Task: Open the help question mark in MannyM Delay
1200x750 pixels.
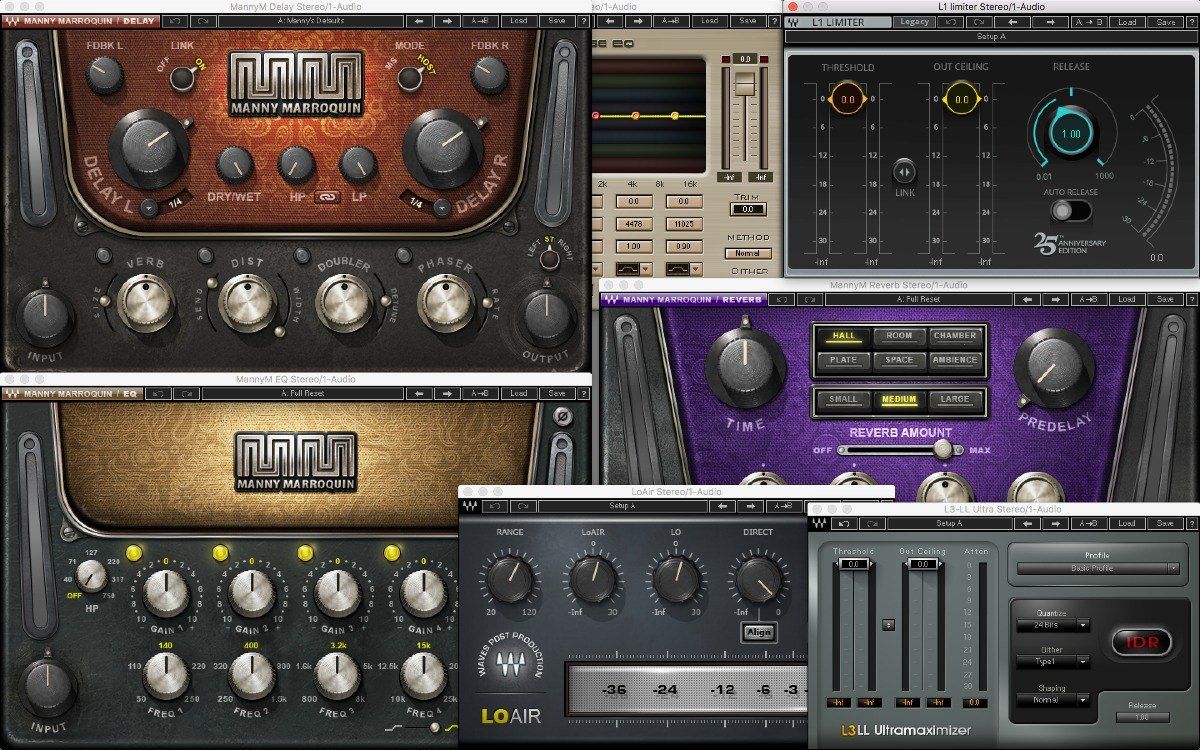Action: [583, 21]
